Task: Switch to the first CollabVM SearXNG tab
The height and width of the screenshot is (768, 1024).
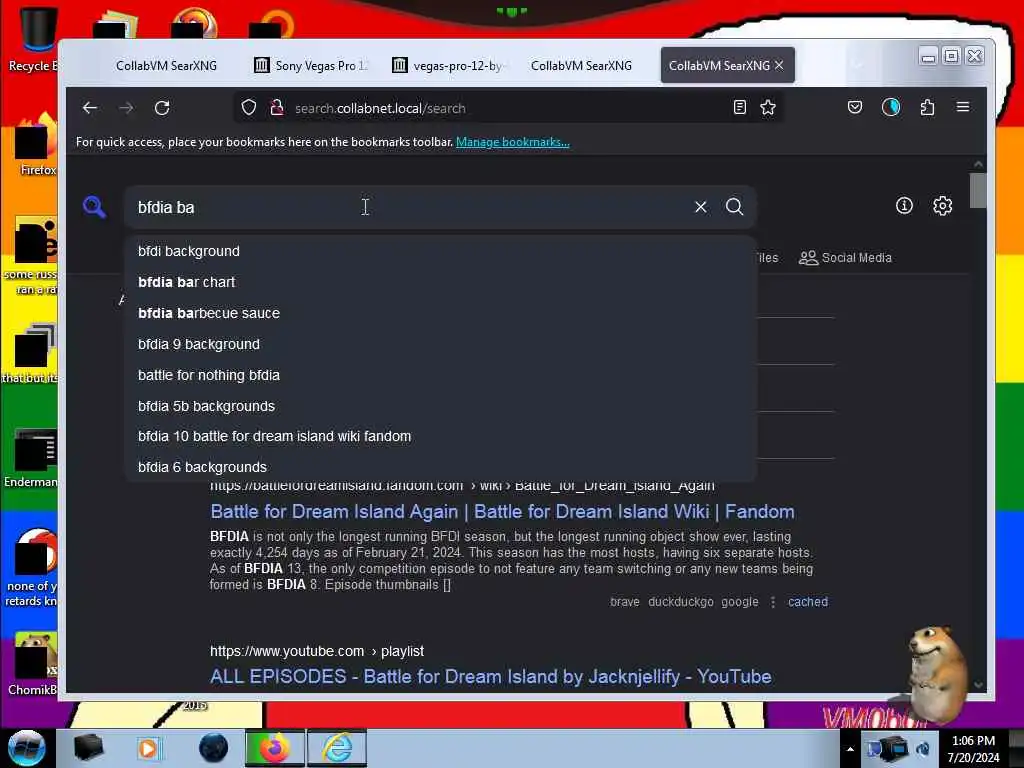Action: (x=166, y=65)
